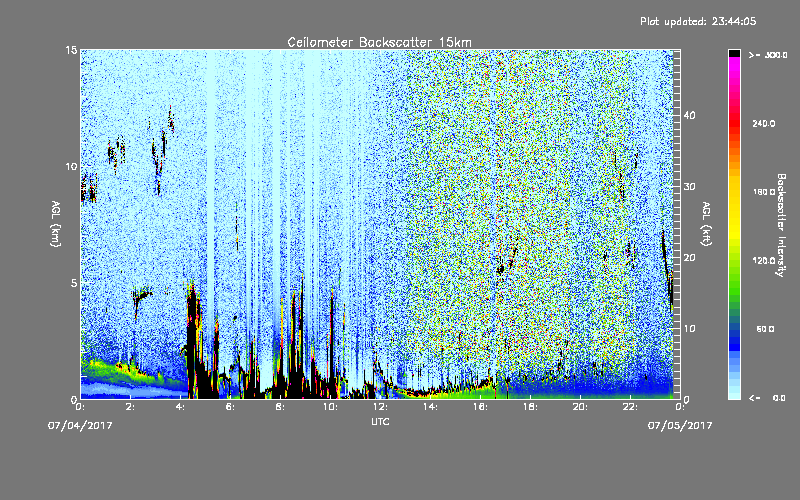800x500 pixels.
Task: Click the "AGL (km)" left axis label
Action: pos(56,224)
